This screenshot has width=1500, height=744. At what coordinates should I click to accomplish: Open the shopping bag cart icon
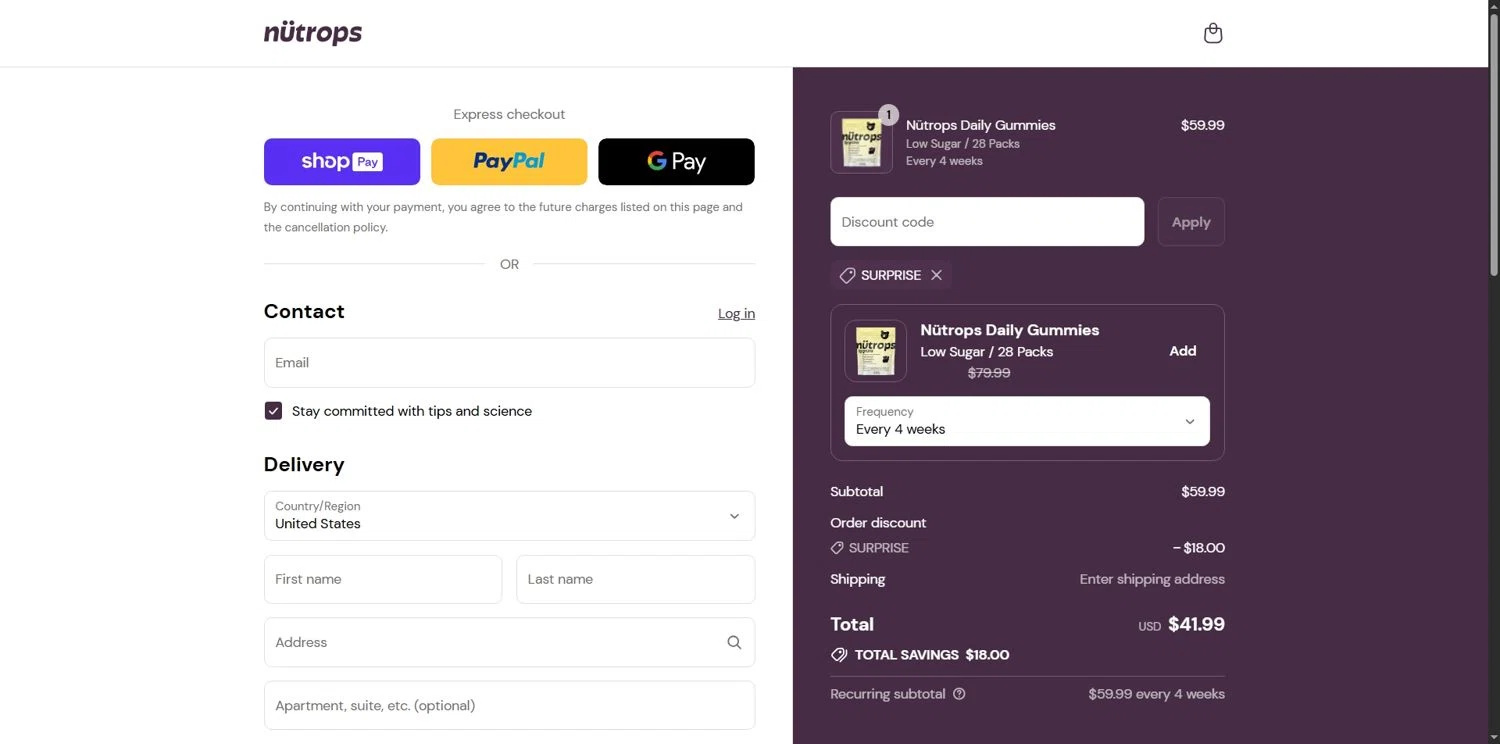point(1213,33)
